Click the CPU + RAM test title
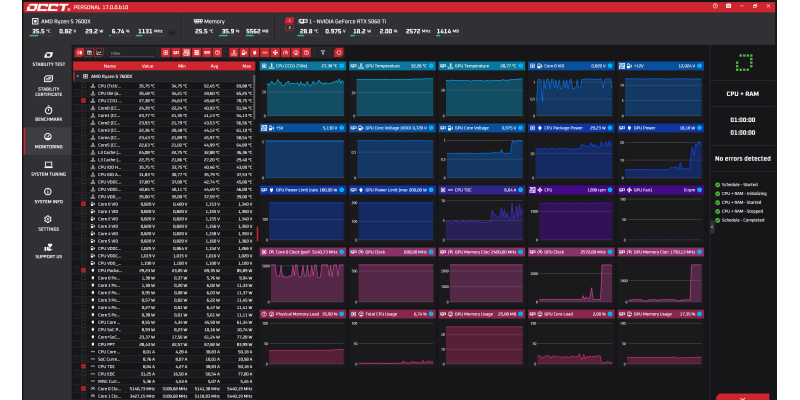 [742, 94]
